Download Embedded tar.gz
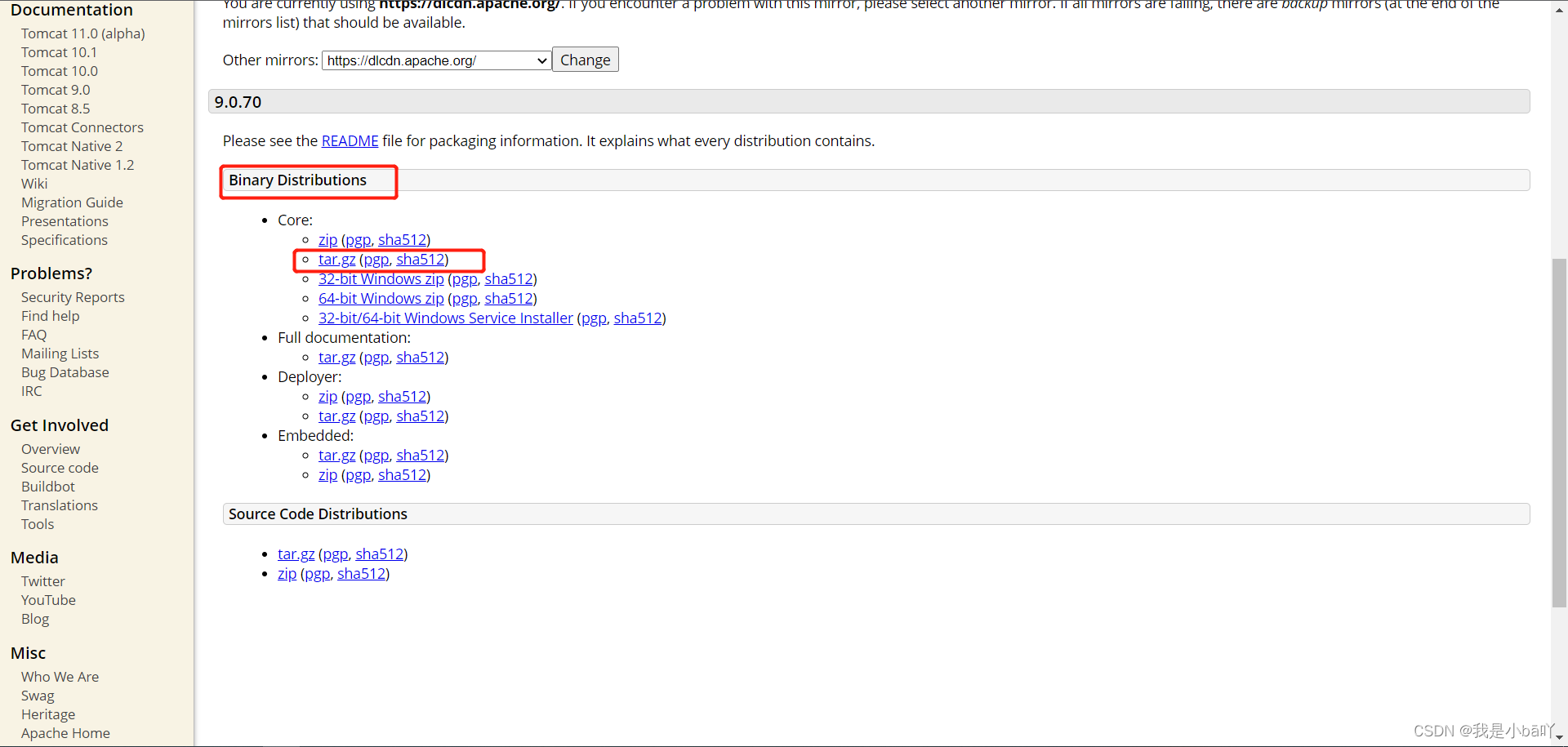The height and width of the screenshot is (747, 1568). pyautogui.click(x=336, y=456)
